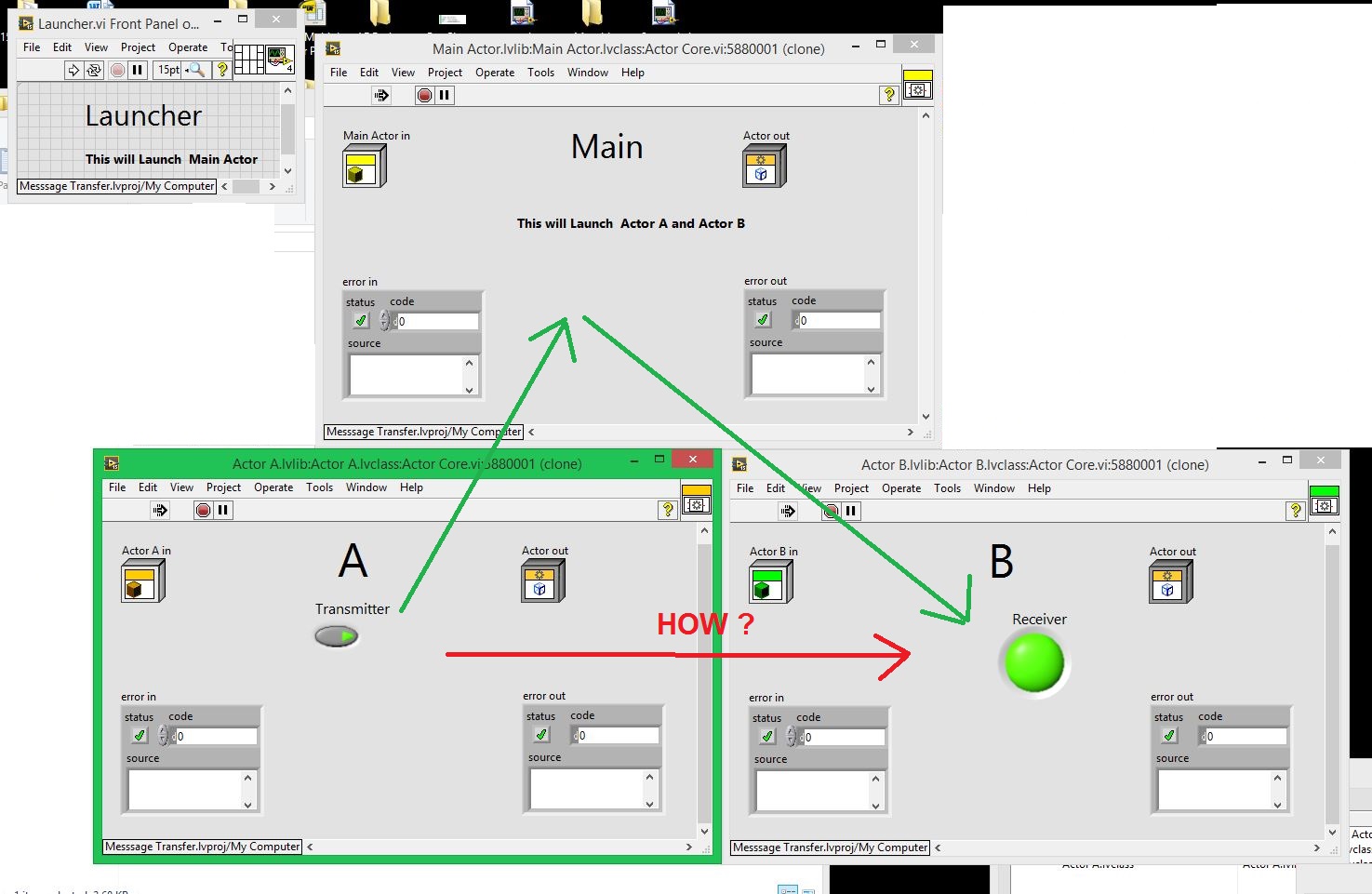
Task: Click the Actor A in class control
Action: point(142,581)
